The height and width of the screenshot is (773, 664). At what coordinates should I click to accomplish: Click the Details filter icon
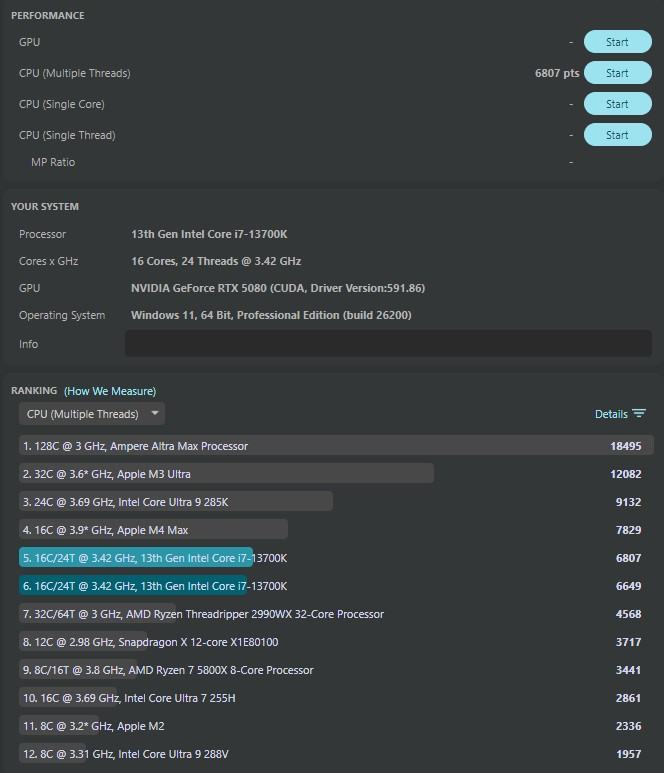[639, 414]
